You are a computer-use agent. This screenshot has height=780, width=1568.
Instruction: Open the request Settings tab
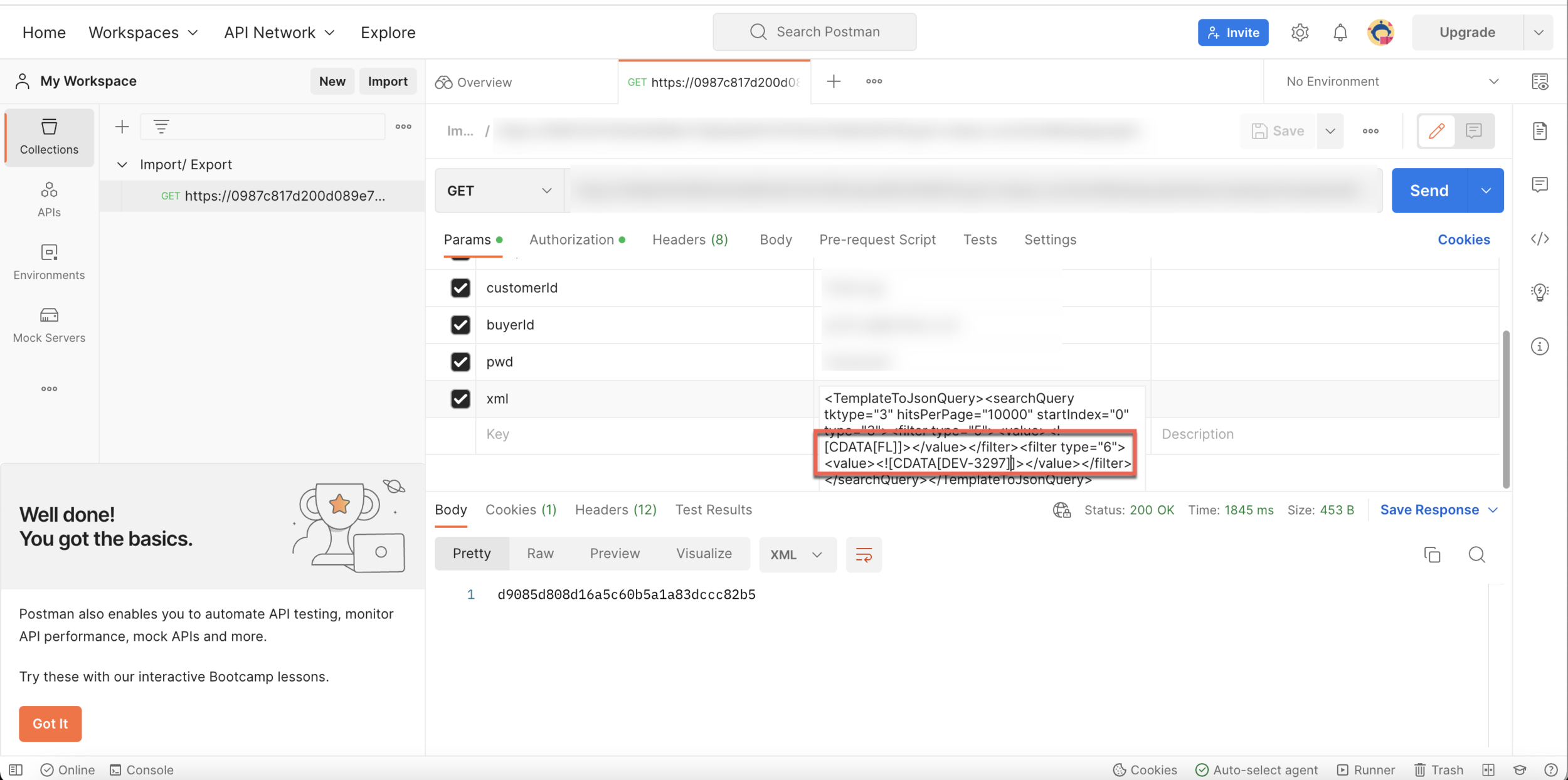tap(1050, 240)
